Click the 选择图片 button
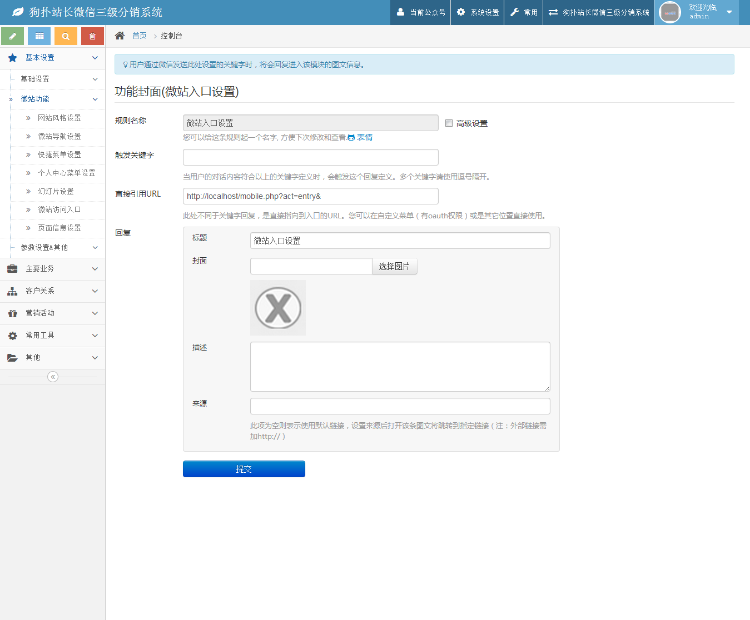750x620 pixels. point(395,266)
